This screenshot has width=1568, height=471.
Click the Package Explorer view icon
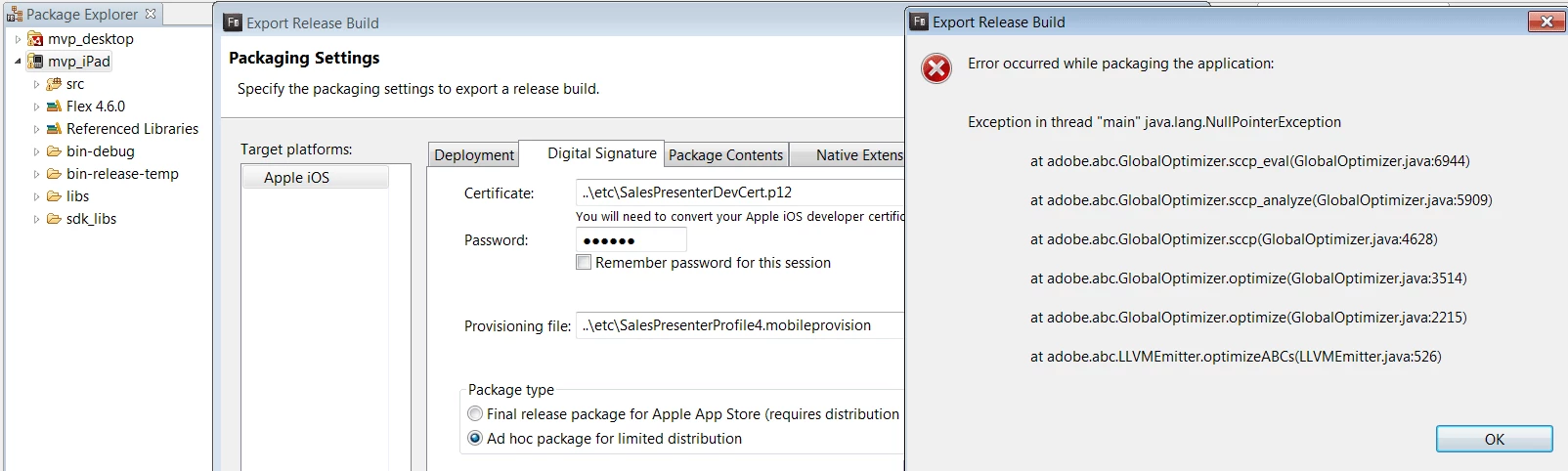click(x=15, y=15)
